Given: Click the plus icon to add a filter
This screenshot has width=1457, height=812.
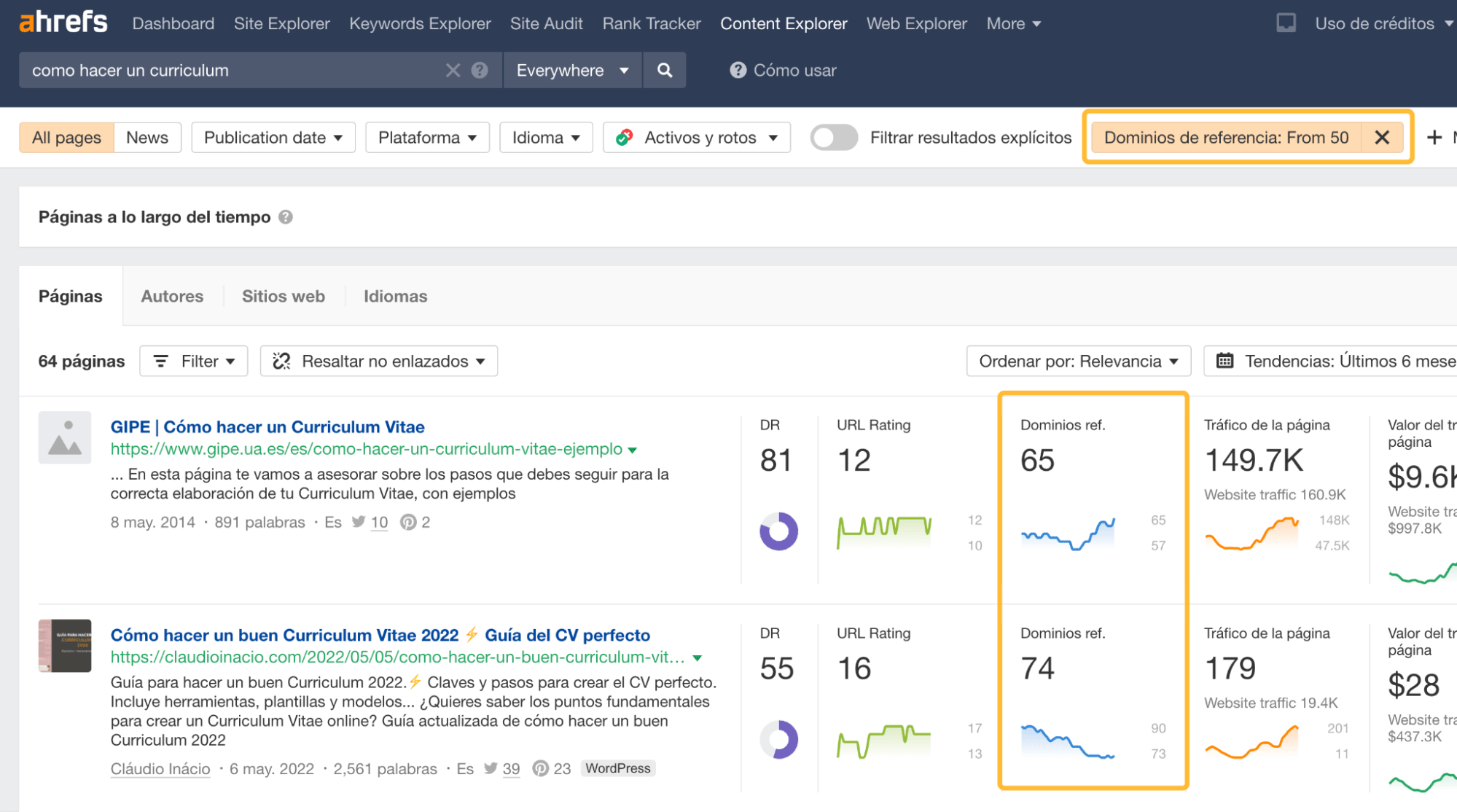Looking at the screenshot, I should coord(1434,137).
